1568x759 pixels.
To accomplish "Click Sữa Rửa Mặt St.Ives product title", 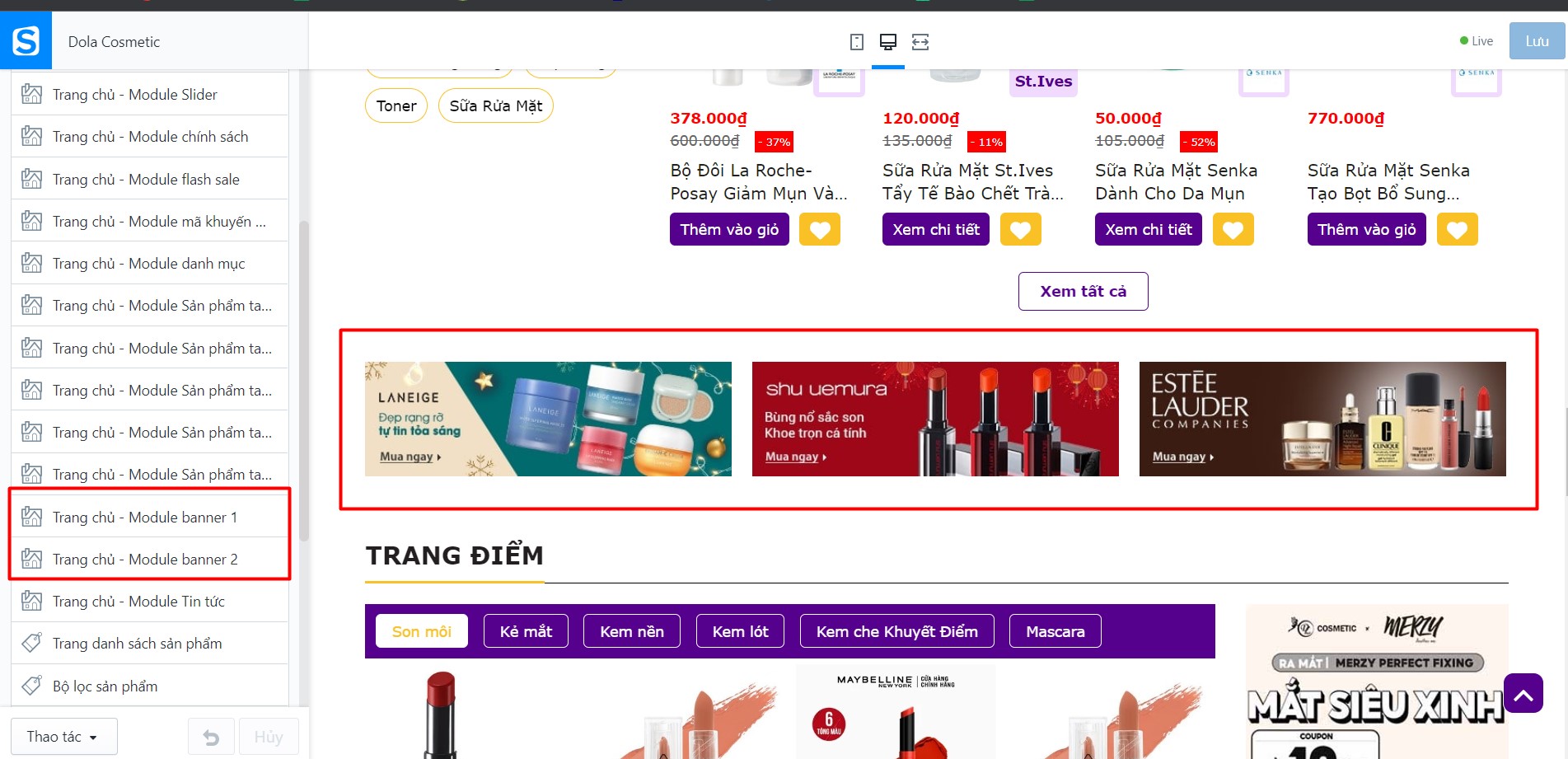I will [x=973, y=182].
